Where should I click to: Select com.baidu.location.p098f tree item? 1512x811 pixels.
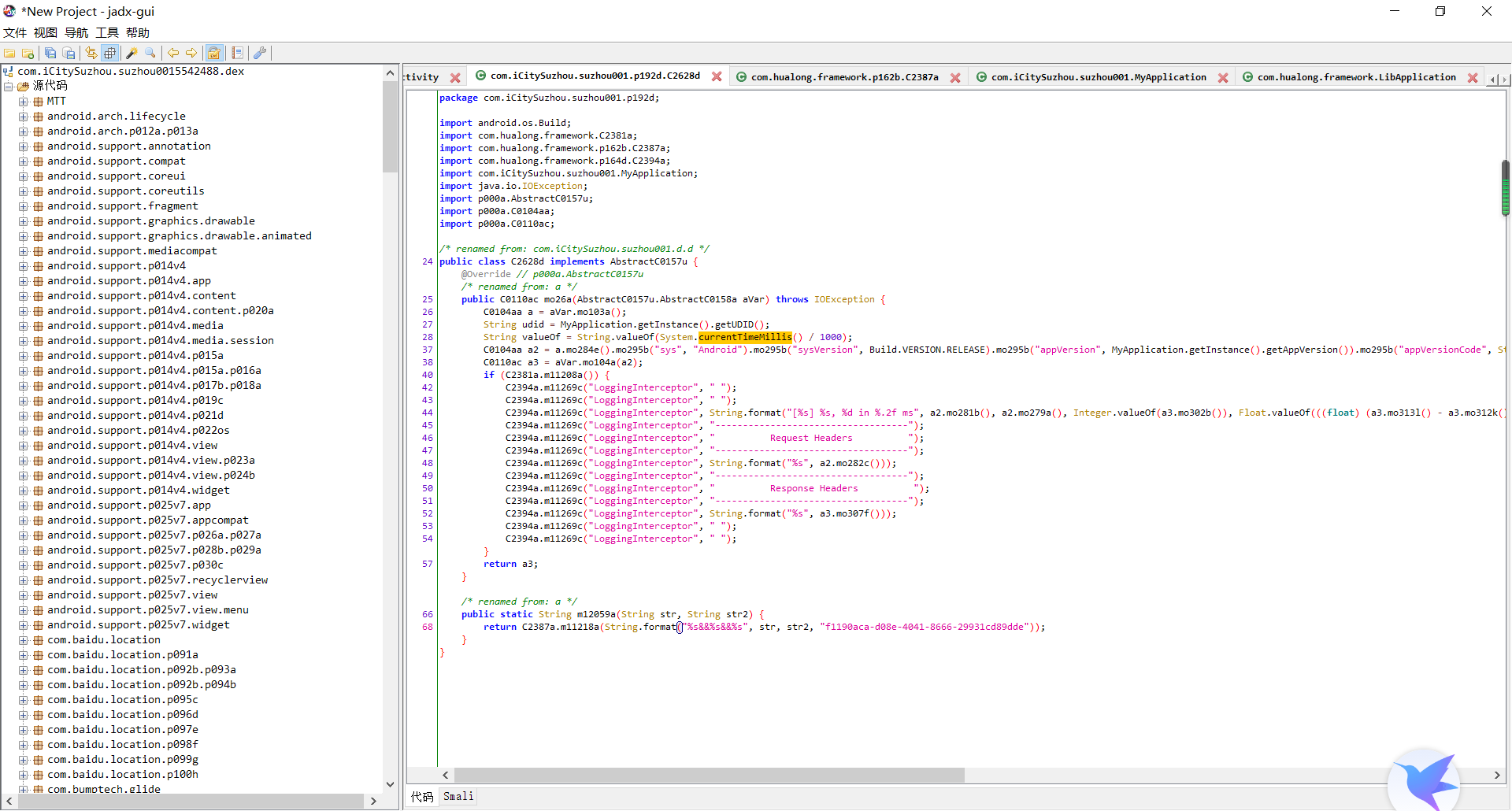123,744
